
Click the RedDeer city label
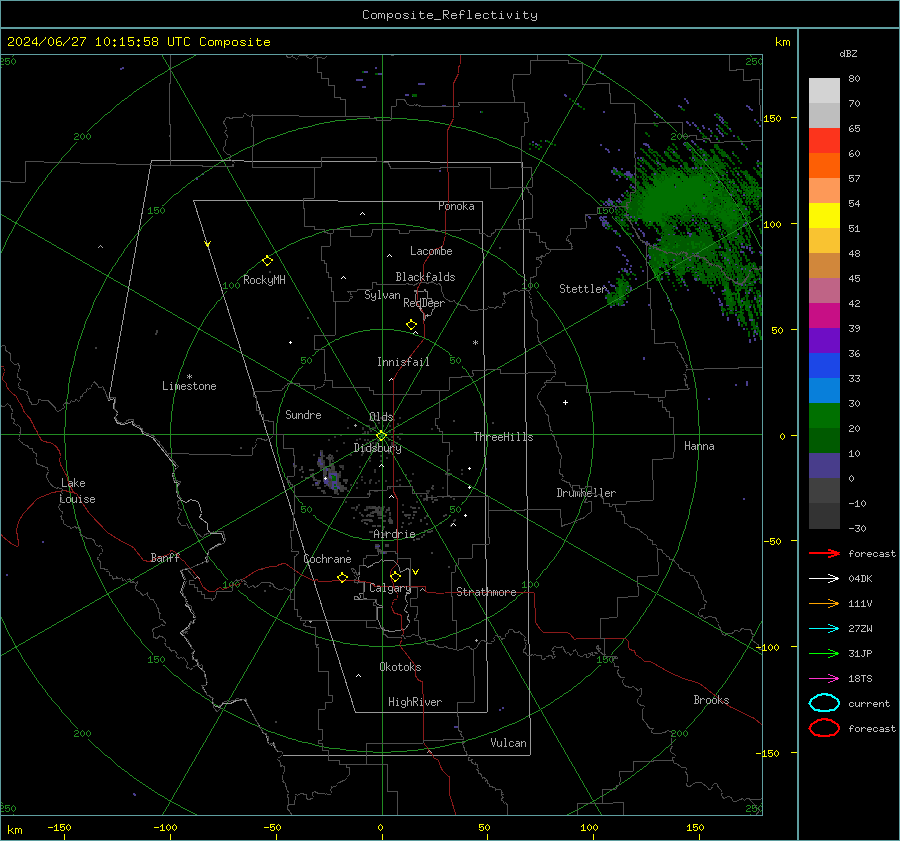[x=424, y=303]
